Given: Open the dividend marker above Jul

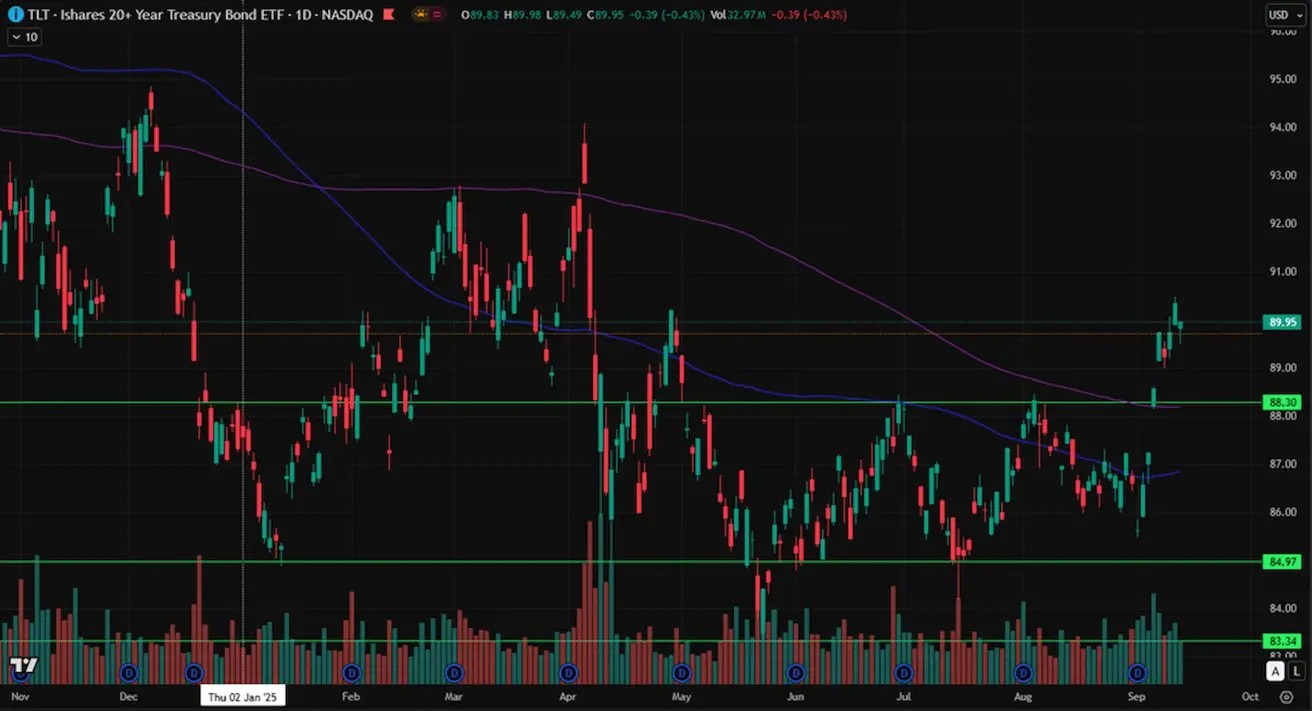Looking at the screenshot, I should (x=904, y=672).
